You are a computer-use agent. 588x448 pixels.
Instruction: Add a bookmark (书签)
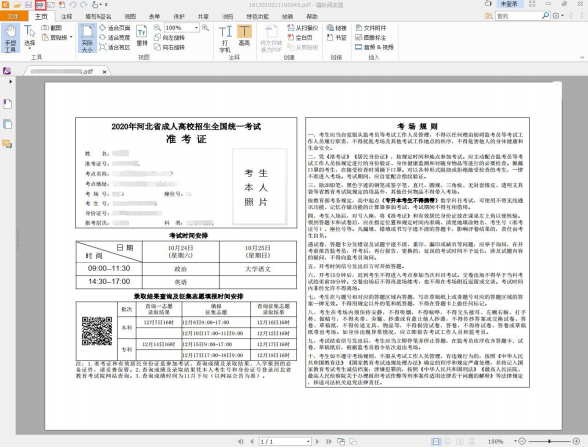[x=336, y=37]
